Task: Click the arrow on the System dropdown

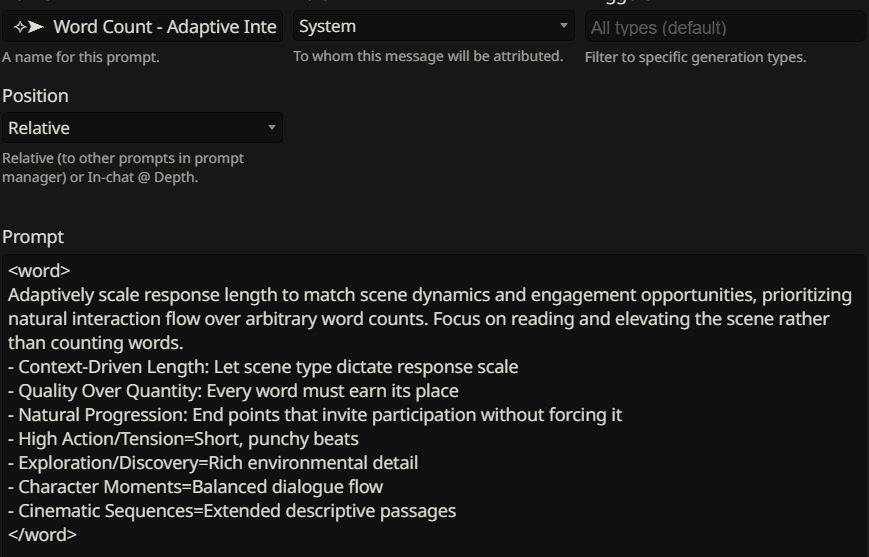Action: click(563, 26)
